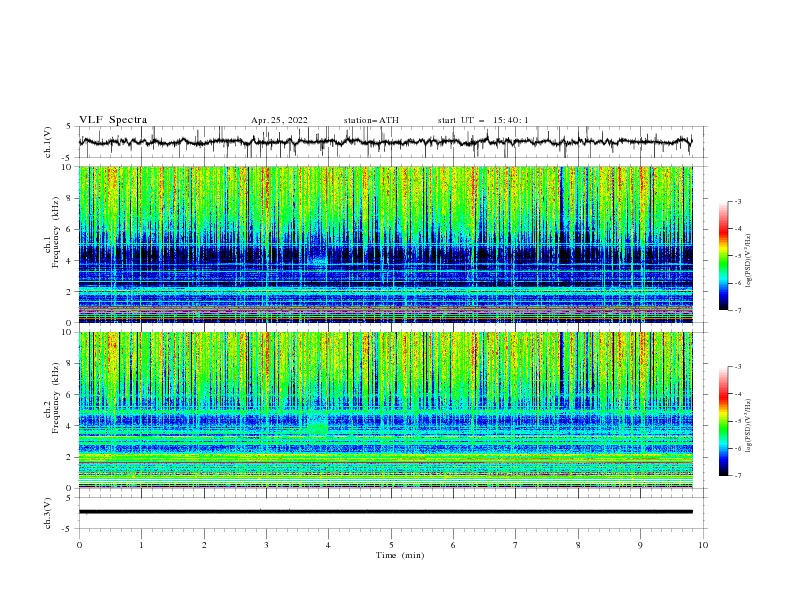Click the "-7" label on the upper colorbar
Viewport: 792px width, 612px height.
click(738, 310)
